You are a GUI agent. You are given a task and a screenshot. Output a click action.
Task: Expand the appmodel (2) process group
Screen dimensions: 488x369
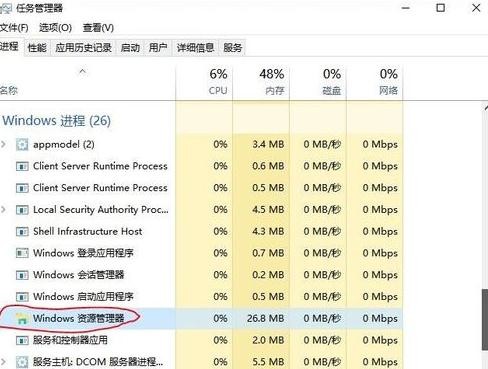click(4, 144)
